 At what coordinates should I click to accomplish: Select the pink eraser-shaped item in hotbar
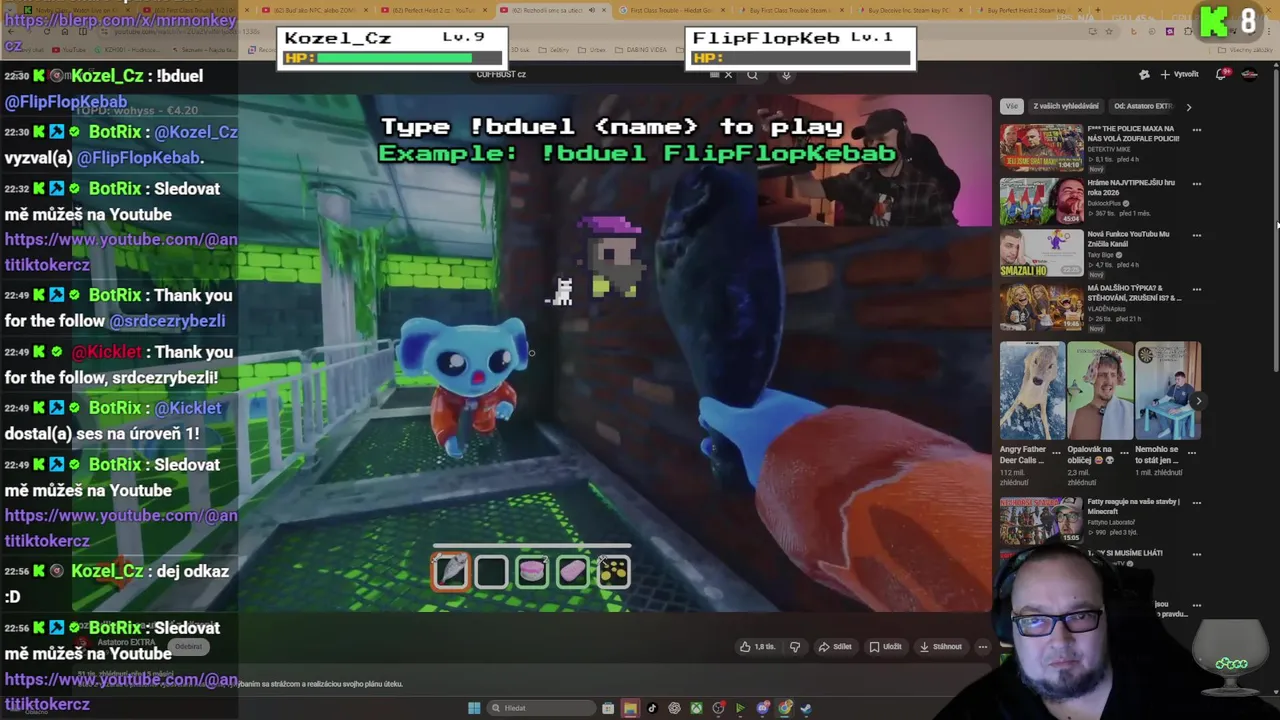click(572, 571)
